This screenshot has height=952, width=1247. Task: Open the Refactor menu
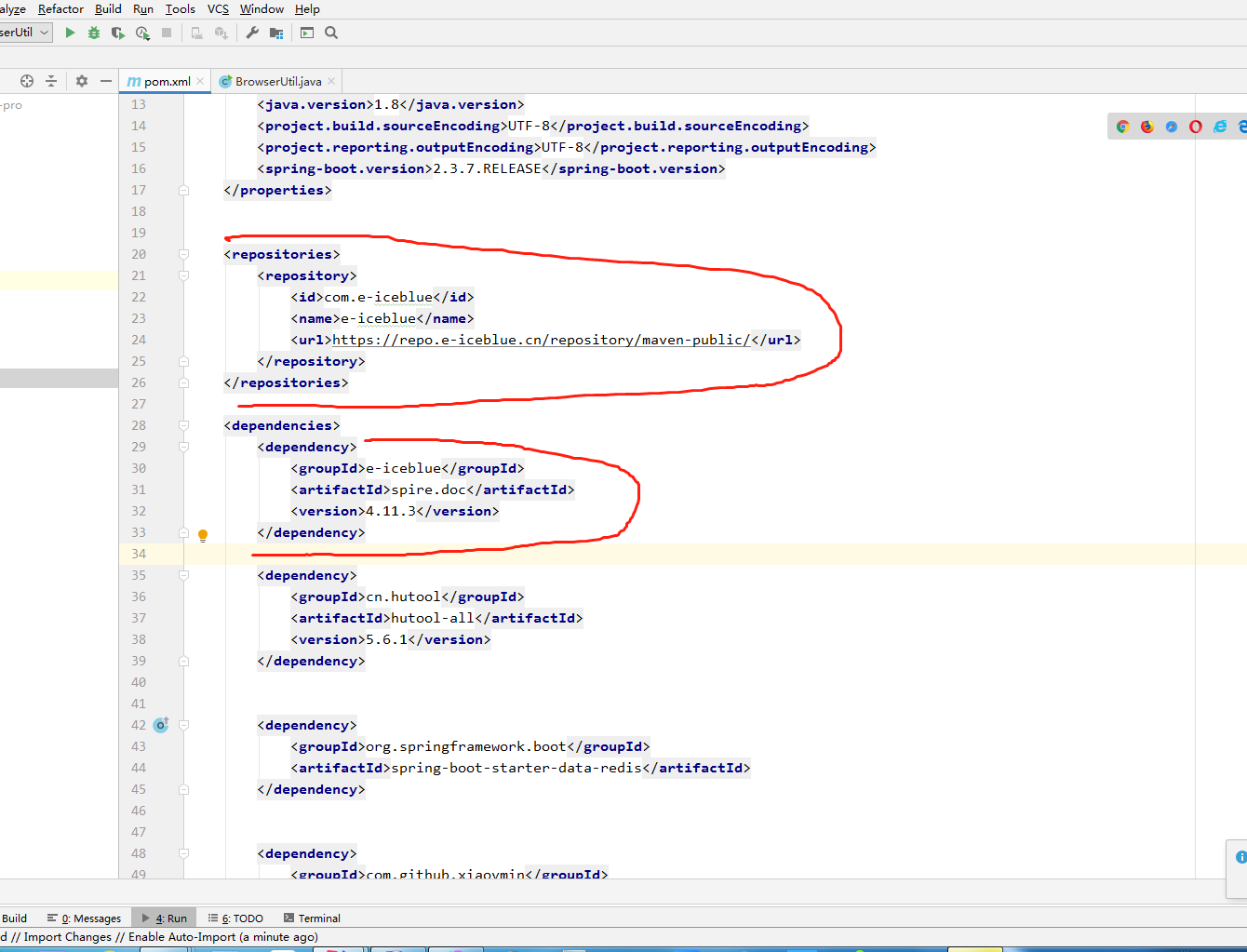[x=60, y=8]
